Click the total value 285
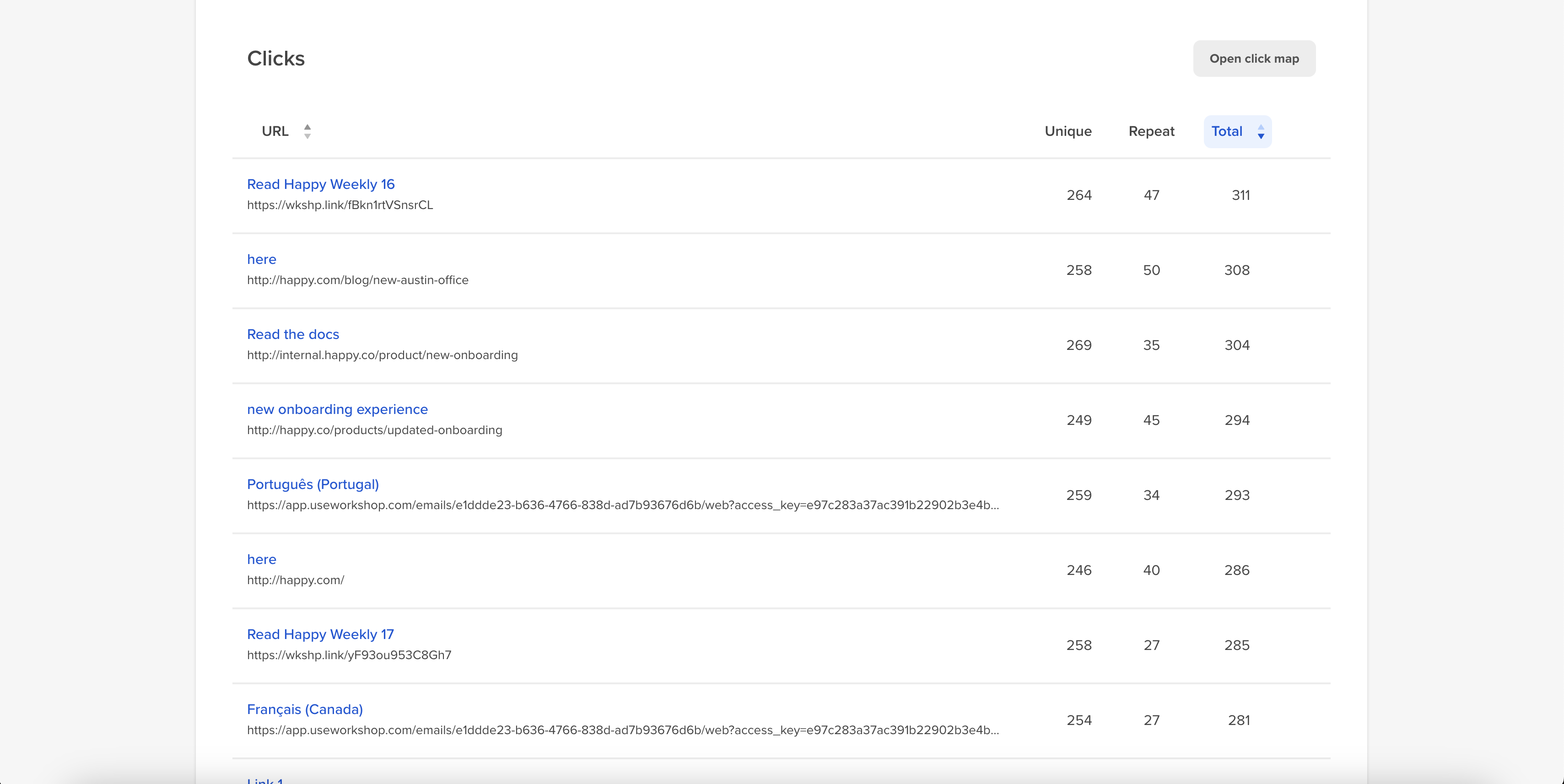This screenshot has height=784, width=1564. 1237,645
